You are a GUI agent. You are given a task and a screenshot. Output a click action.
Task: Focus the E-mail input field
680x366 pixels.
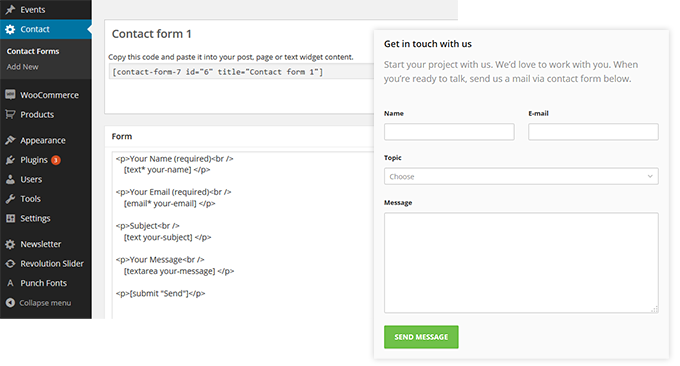point(593,132)
